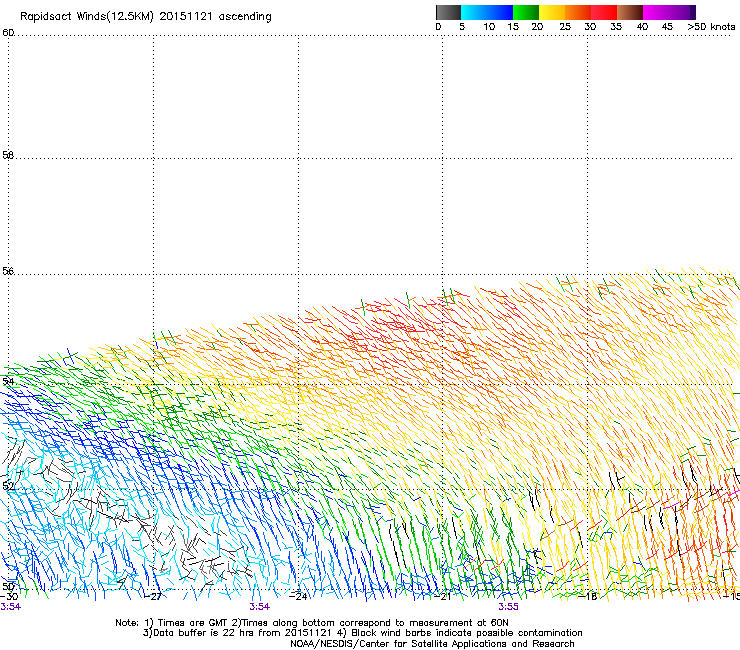The image size is (740, 650).
Task: Click the longitude label '-27'
Action: click(153, 597)
